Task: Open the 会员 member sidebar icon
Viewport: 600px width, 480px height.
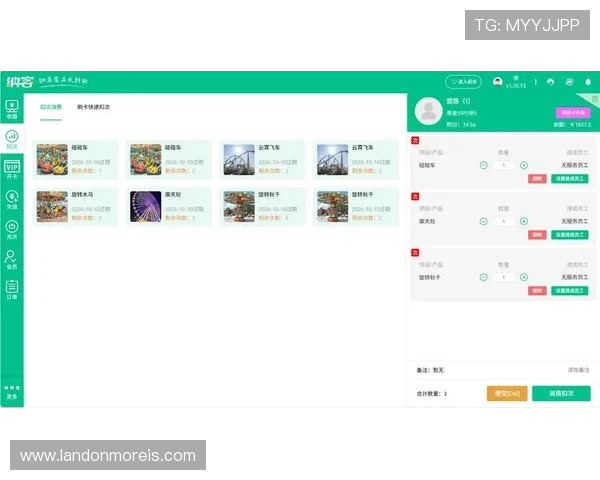Action: [x=12, y=259]
